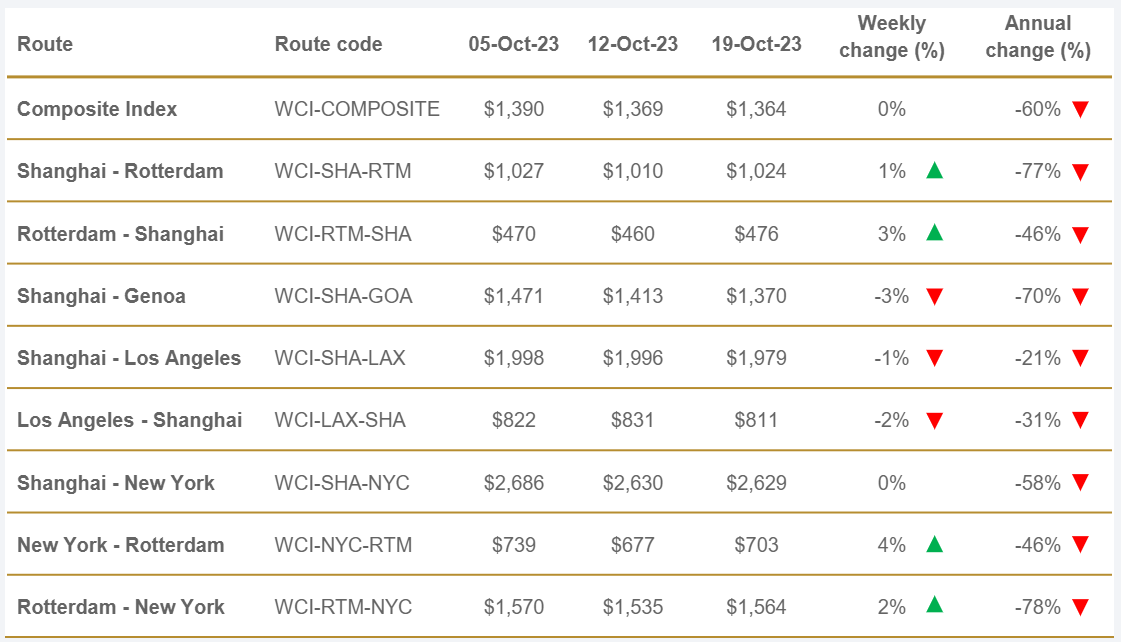Click the Route column header

[x=45, y=44]
